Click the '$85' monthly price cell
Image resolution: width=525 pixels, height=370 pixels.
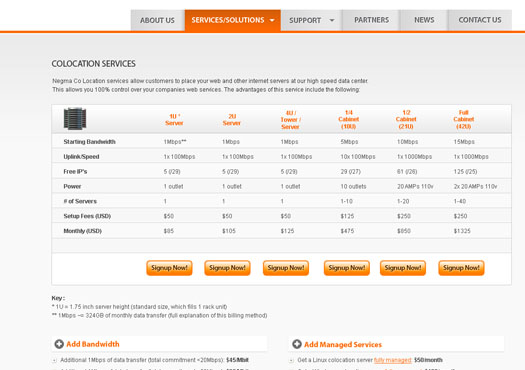(169, 231)
